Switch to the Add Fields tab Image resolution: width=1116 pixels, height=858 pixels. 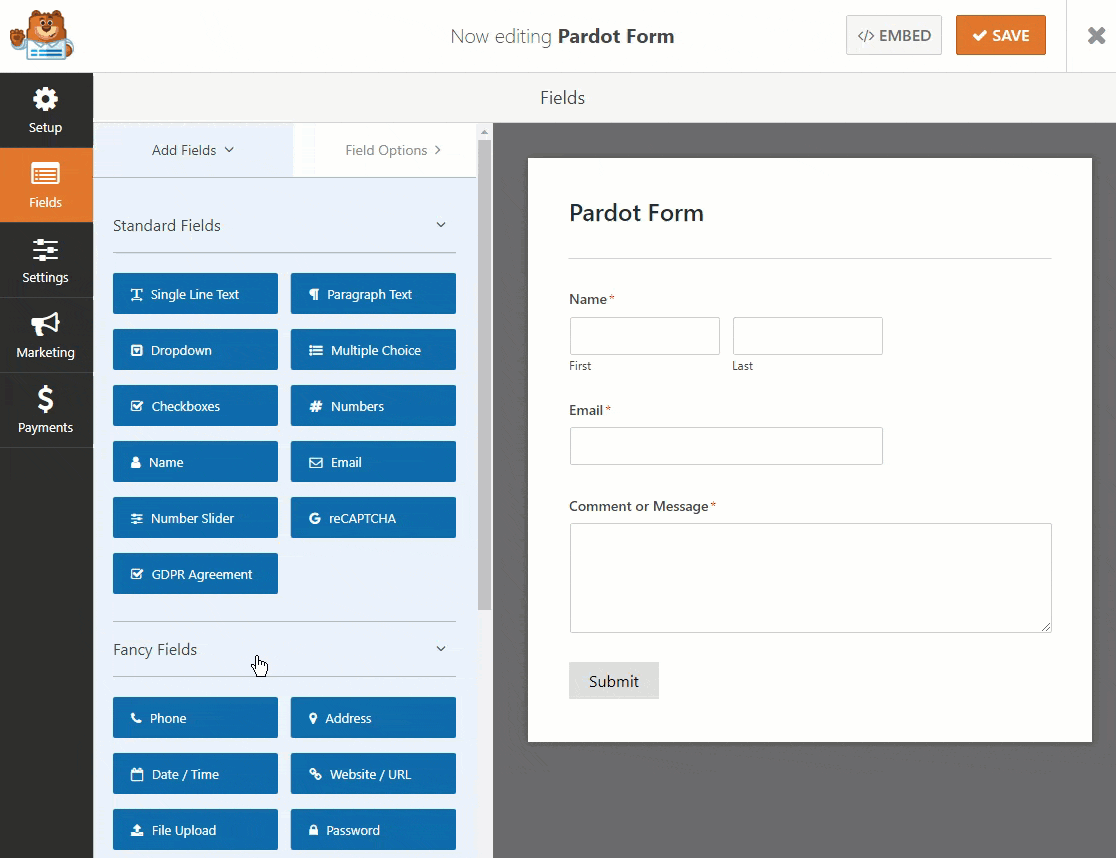193,150
